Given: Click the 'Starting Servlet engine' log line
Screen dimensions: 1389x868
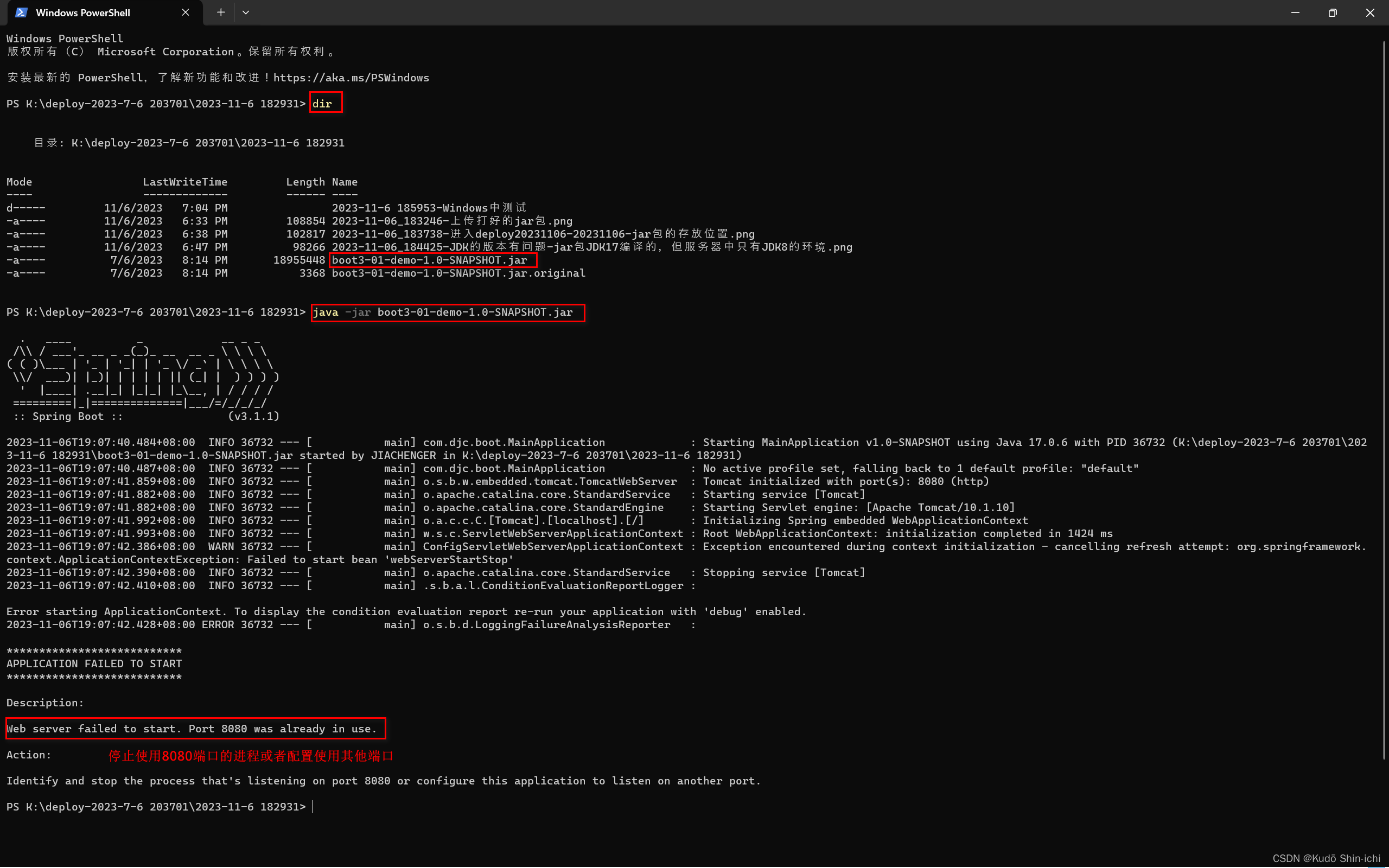Looking at the screenshot, I should pos(511,507).
